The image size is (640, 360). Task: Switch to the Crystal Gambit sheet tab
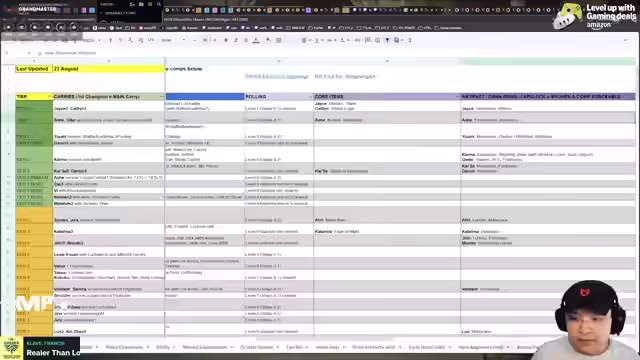pos(256,347)
